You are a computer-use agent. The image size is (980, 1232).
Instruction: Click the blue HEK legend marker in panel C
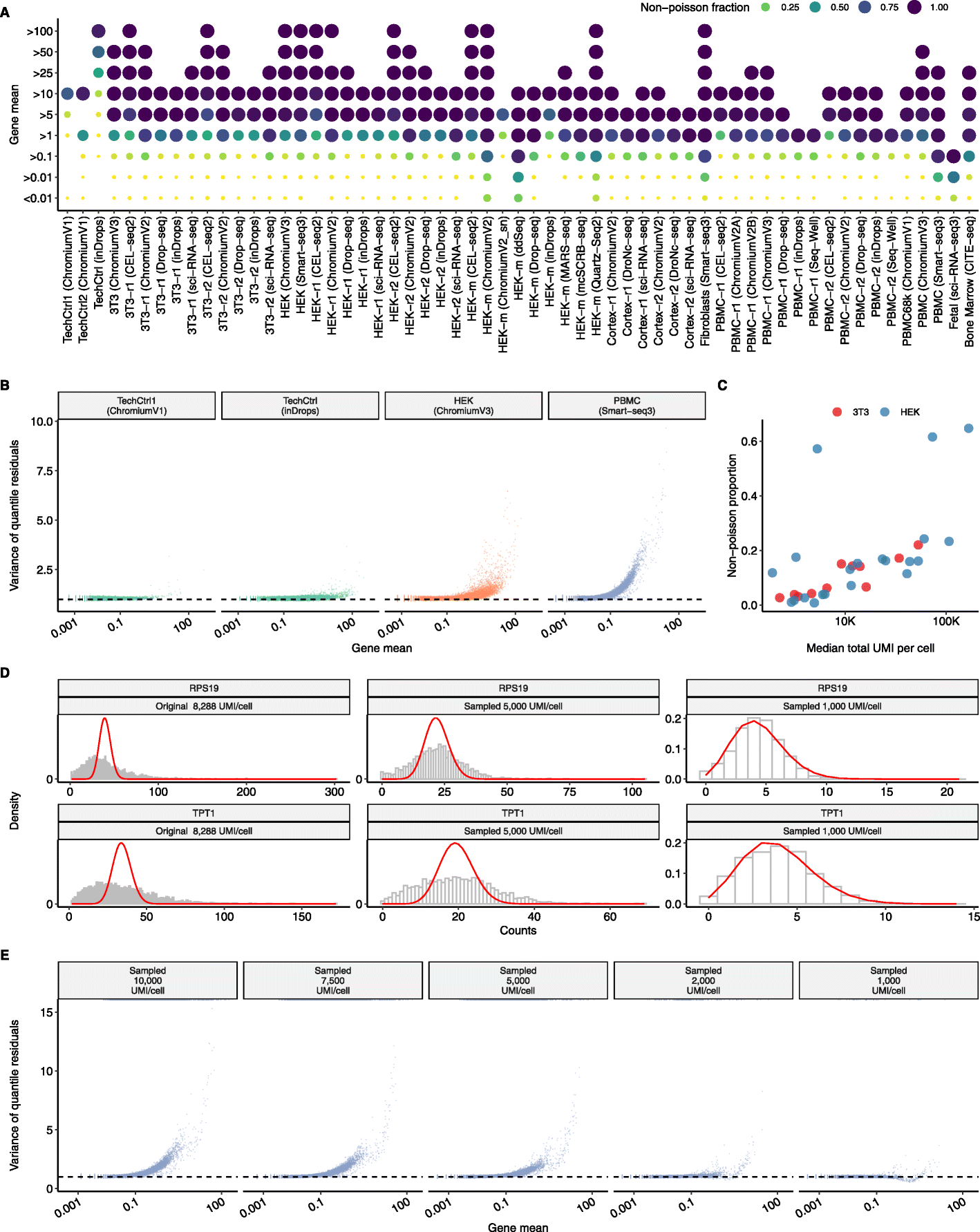885,412
